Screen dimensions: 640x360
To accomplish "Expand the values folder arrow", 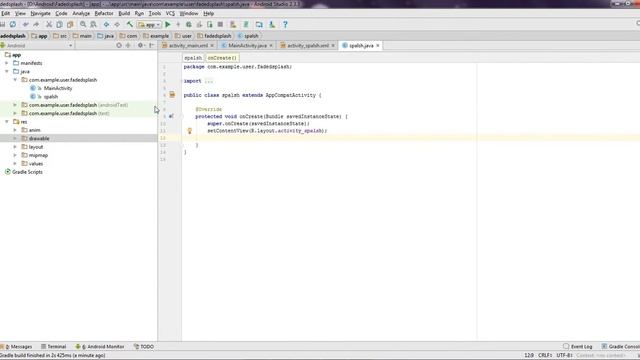I will pyautogui.click(x=15, y=163).
